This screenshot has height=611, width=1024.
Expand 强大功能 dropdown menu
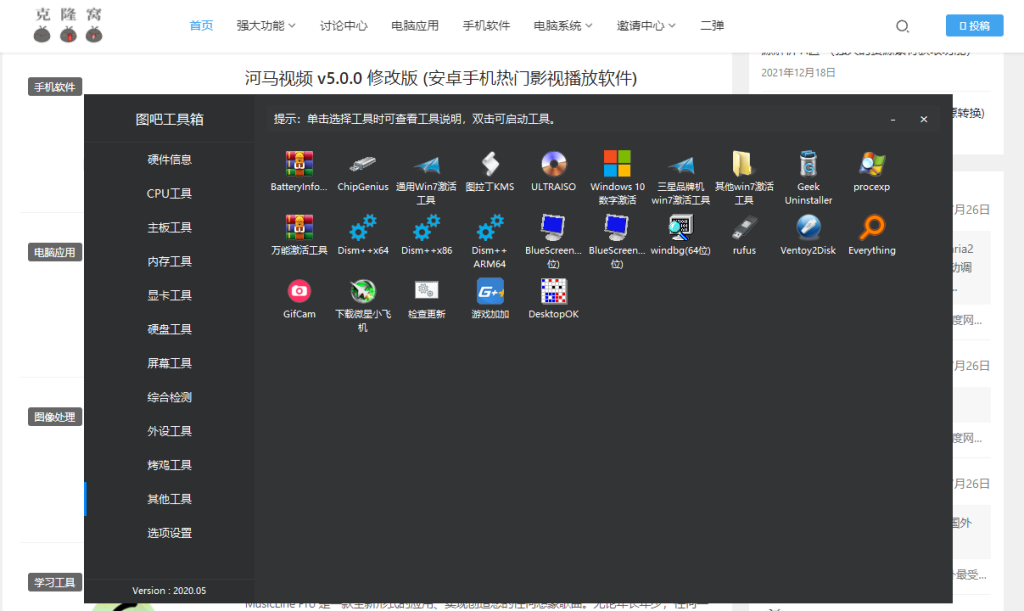point(266,25)
